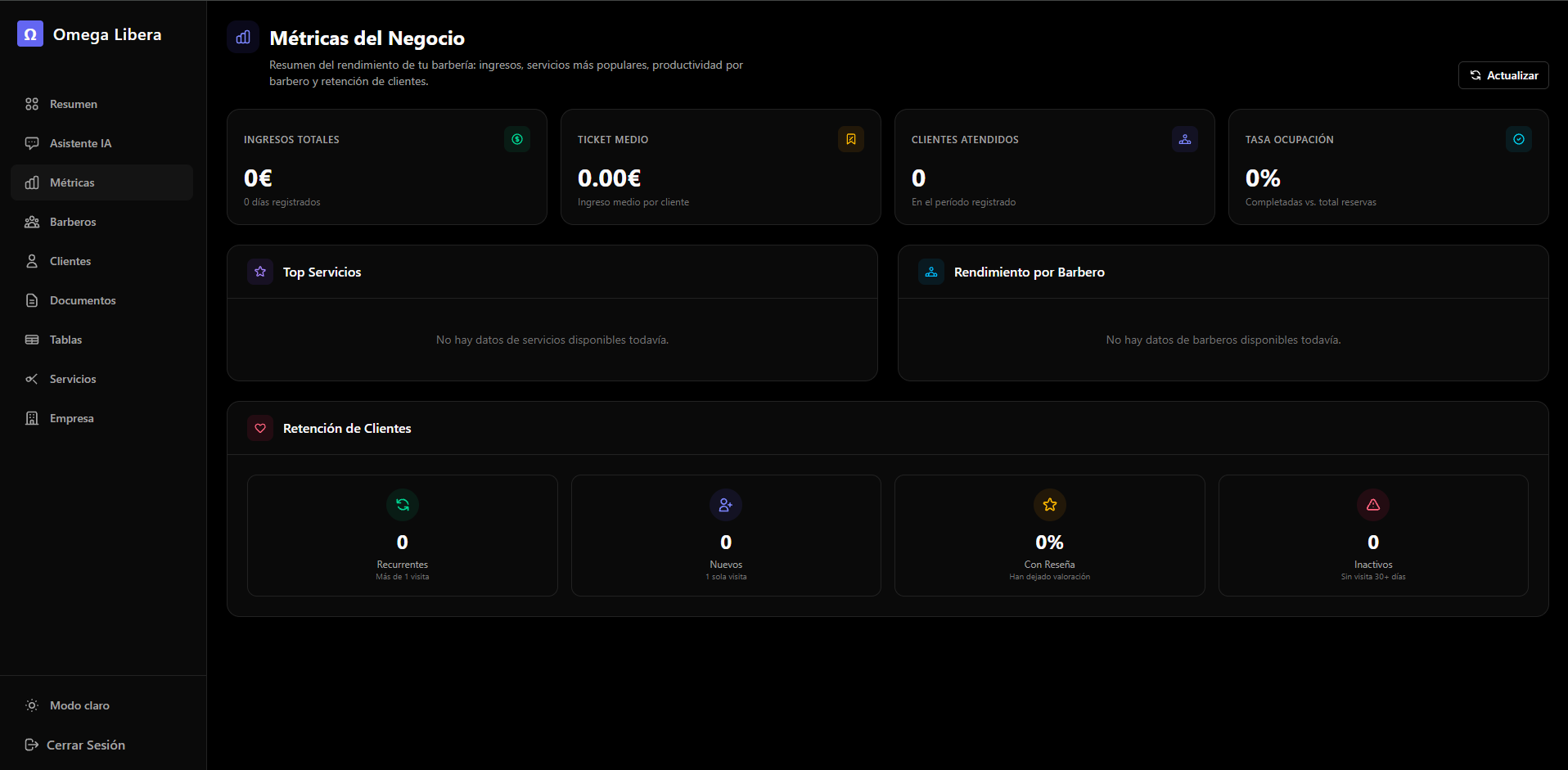Image resolution: width=1568 pixels, height=770 pixels.
Task: Switch to light mode with Modo claro
Action: pyautogui.click(x=103, y=705)
